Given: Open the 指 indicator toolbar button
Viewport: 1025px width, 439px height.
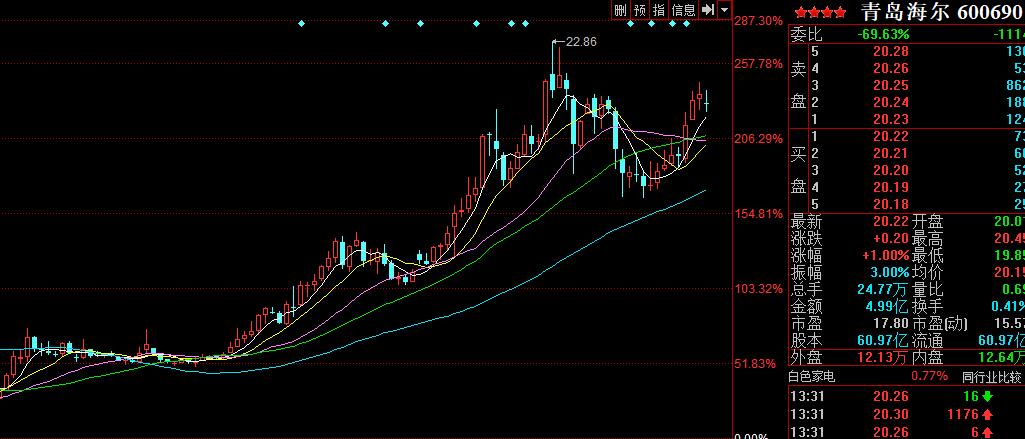Looking at the screenshot, I should click(x=659, y=9).
